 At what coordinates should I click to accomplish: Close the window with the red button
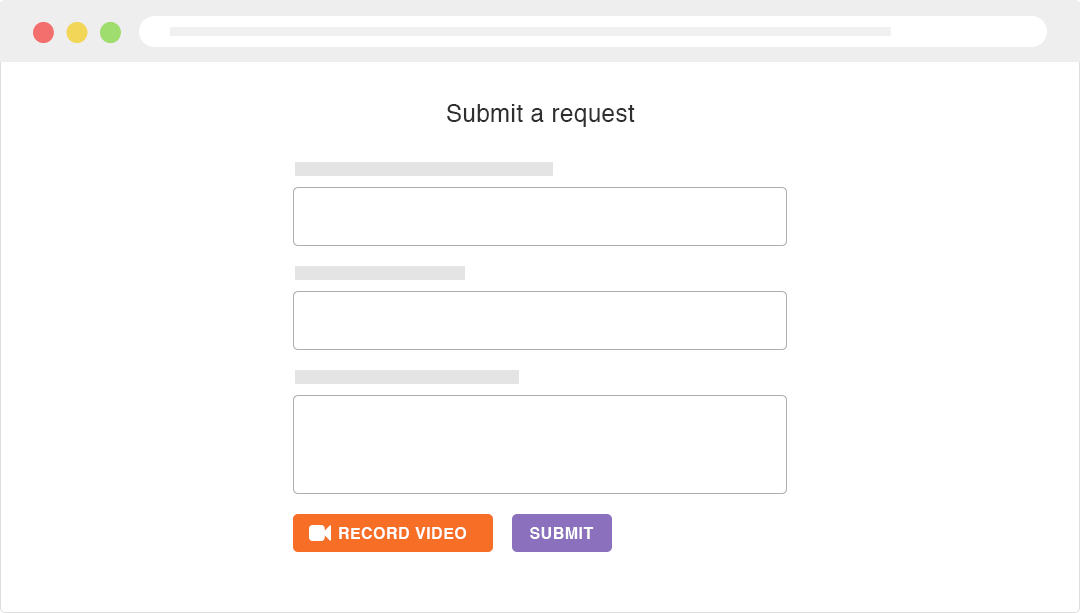coord(43,32)
